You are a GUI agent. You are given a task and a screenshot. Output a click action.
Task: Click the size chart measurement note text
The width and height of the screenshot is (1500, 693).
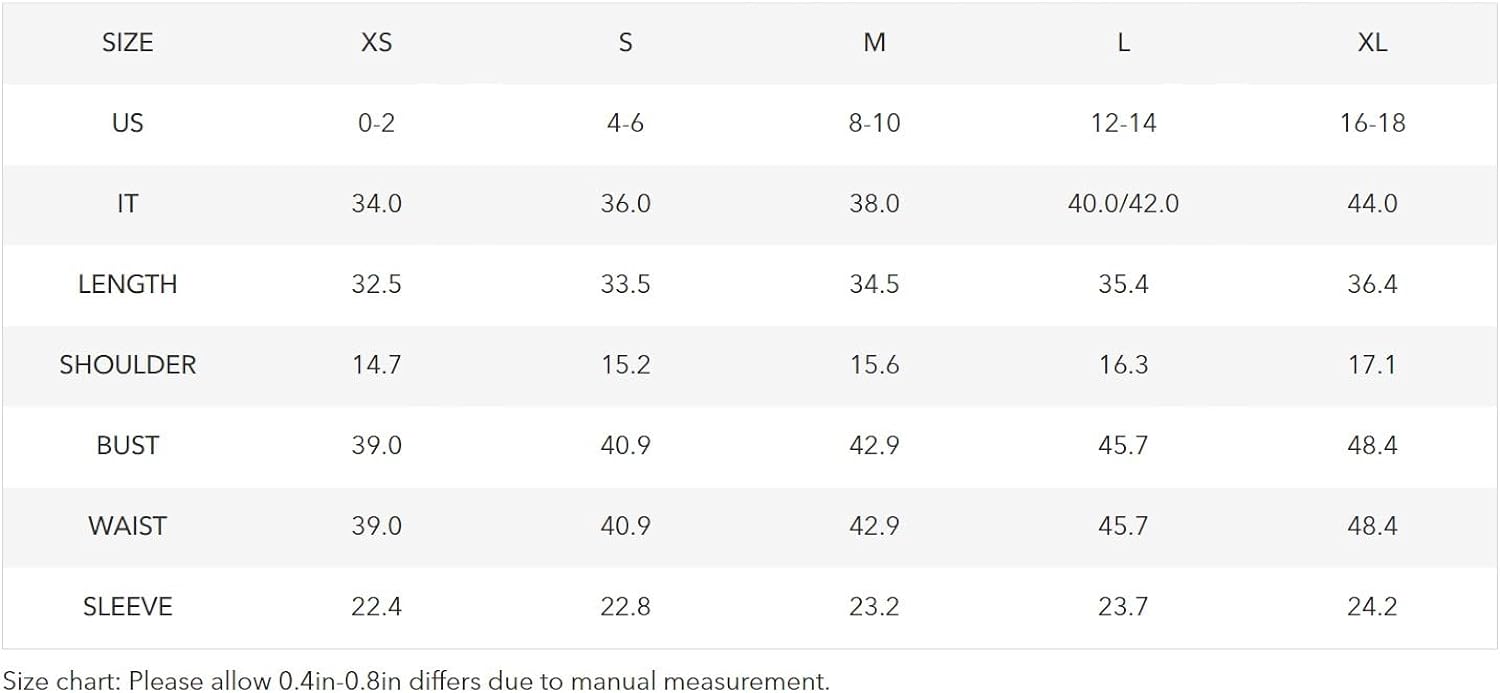click(x=416, y=682)
